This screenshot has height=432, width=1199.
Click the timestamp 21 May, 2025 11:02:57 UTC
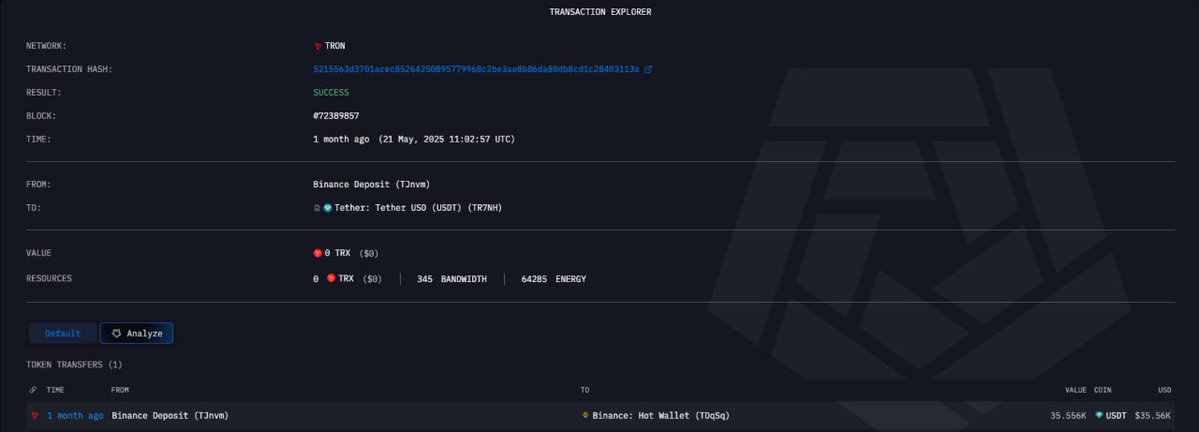445,139
